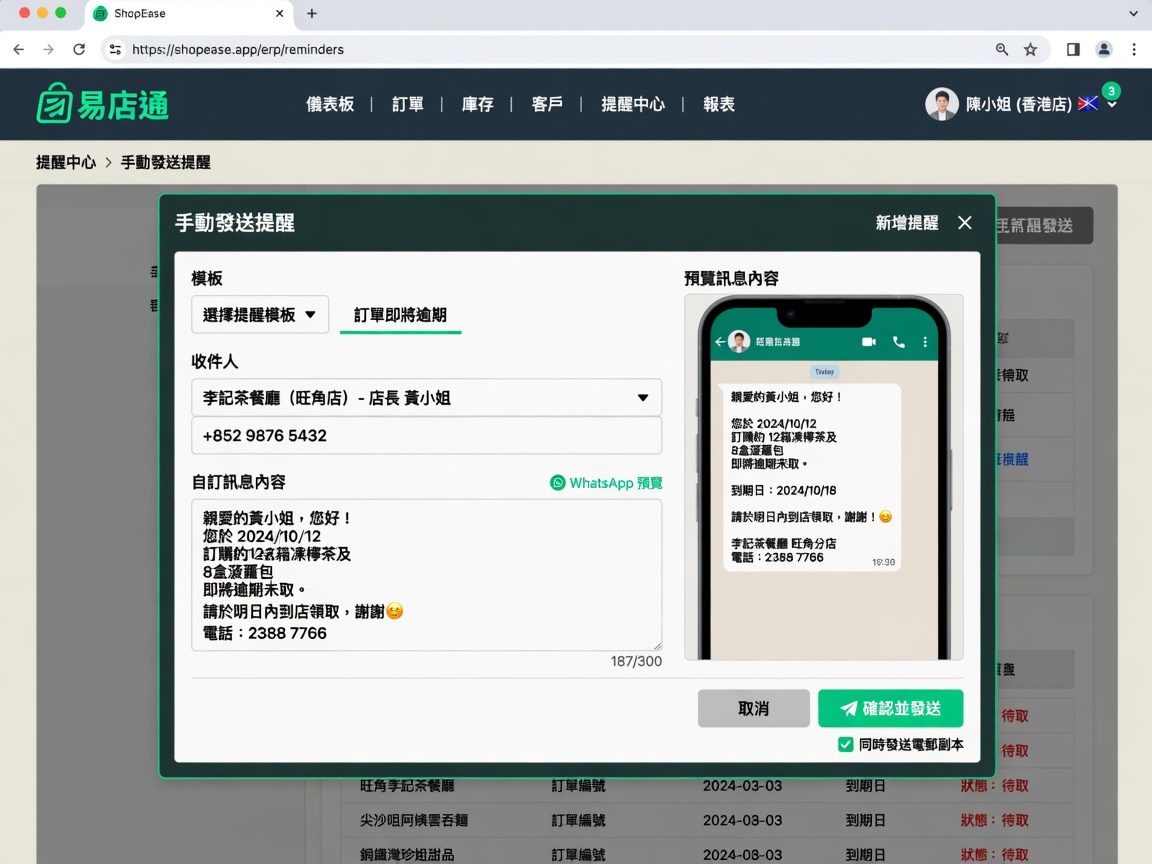Click 尖沙咀阿姨雲吞麵 row in background table
Viewport: 1152px width, 864px height.
pos(705,820)
